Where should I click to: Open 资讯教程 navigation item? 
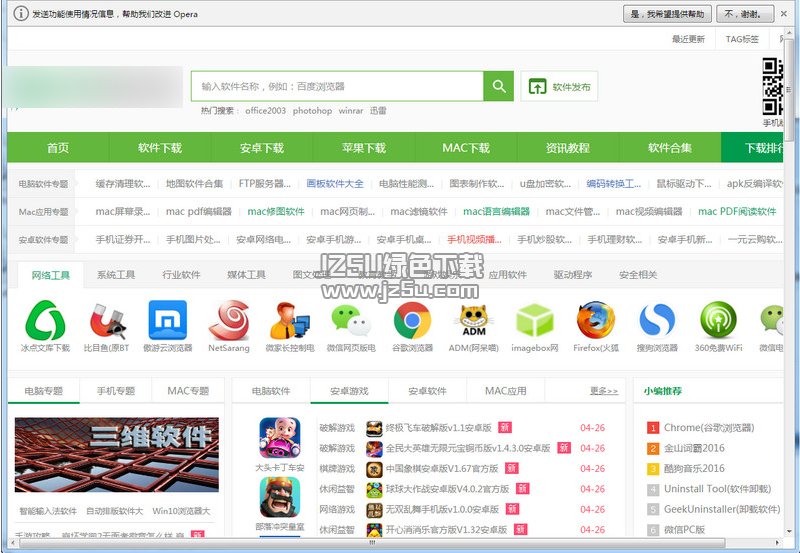click(x=568, y=148)
